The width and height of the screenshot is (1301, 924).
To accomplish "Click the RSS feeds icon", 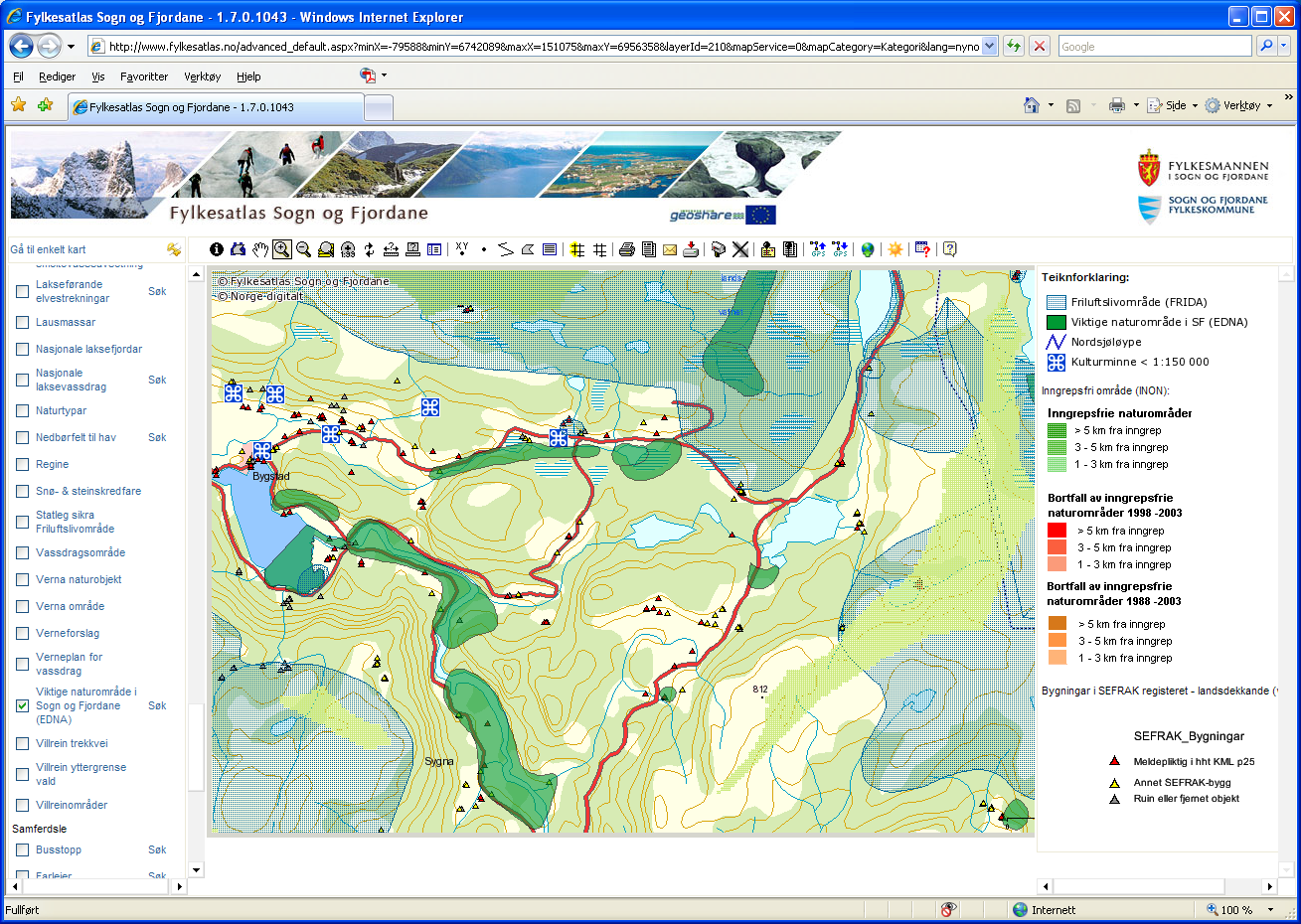I will (x=1073, y=105).
